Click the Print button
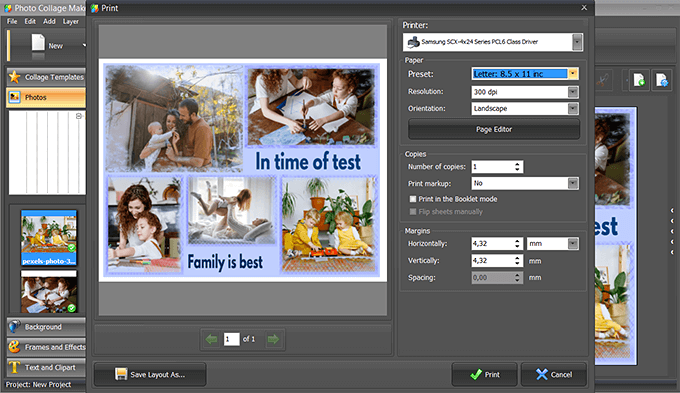Image resolution: width=680 pixels, height=393 pixels. (484, 374)
